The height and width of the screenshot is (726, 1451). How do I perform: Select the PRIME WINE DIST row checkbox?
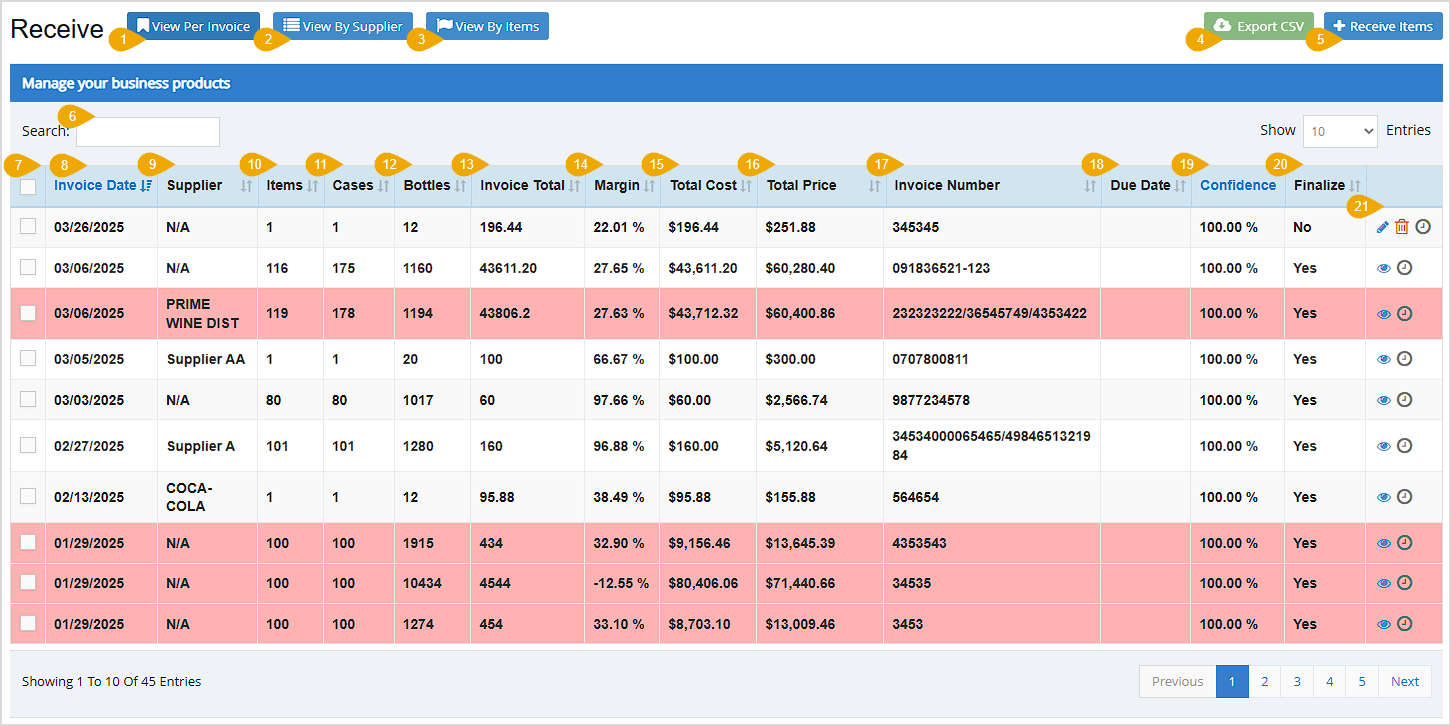pos(28,313)
